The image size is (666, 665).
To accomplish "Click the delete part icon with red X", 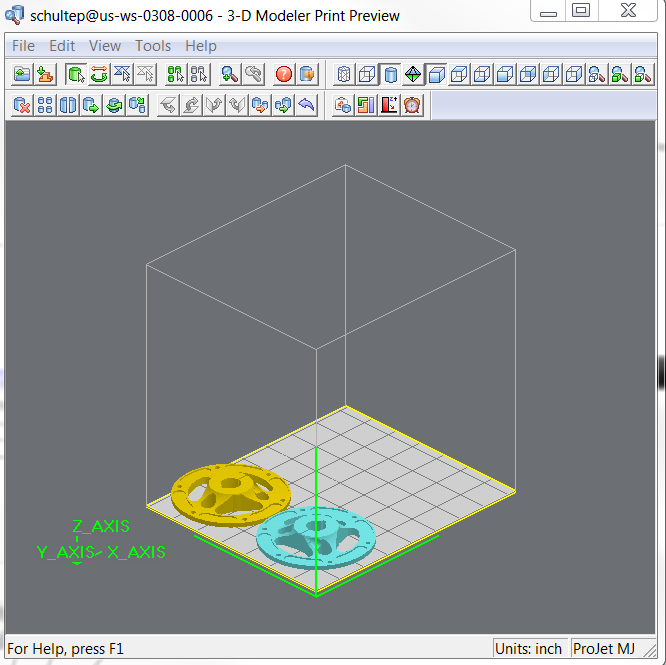I will [x=22, y=105].
